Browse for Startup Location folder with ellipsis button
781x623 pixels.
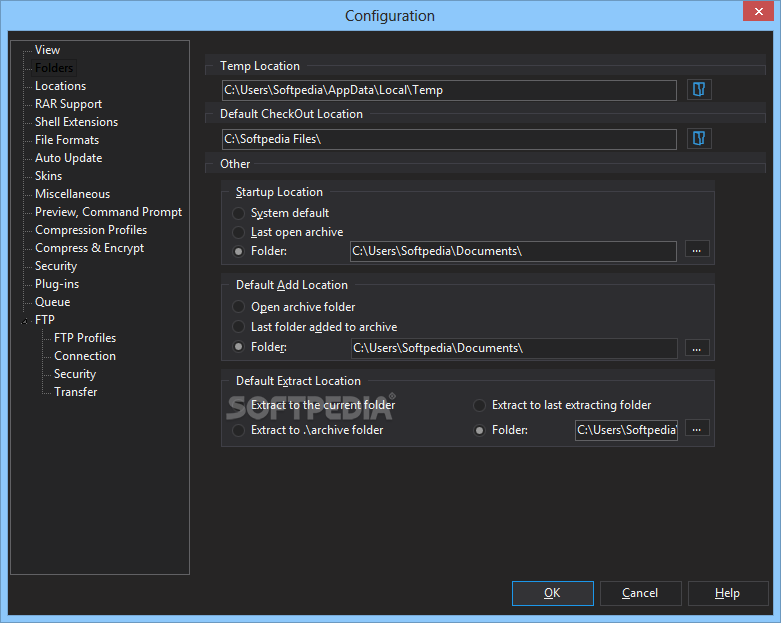pyautogui.click(x=697, y=249)
